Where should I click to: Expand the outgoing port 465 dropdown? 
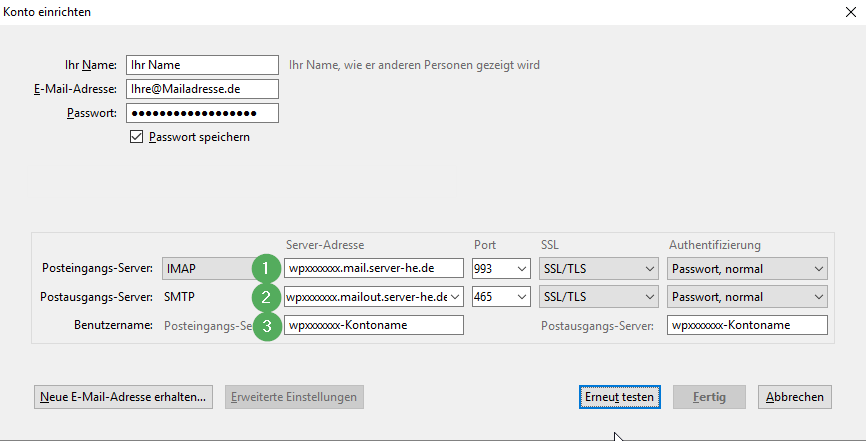click(x=501, y=297)
